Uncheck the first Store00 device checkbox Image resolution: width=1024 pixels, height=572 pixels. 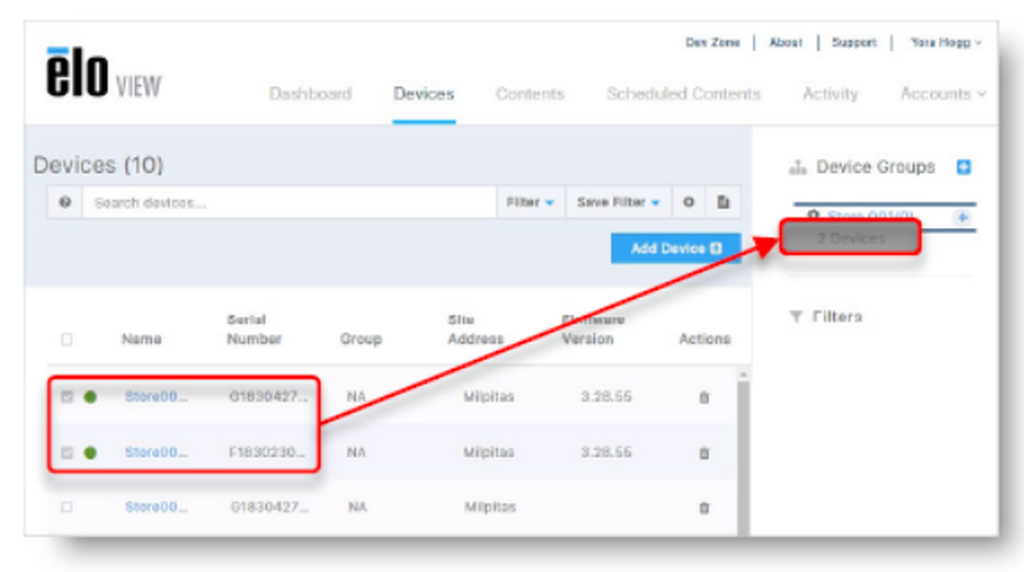point(67,396)
